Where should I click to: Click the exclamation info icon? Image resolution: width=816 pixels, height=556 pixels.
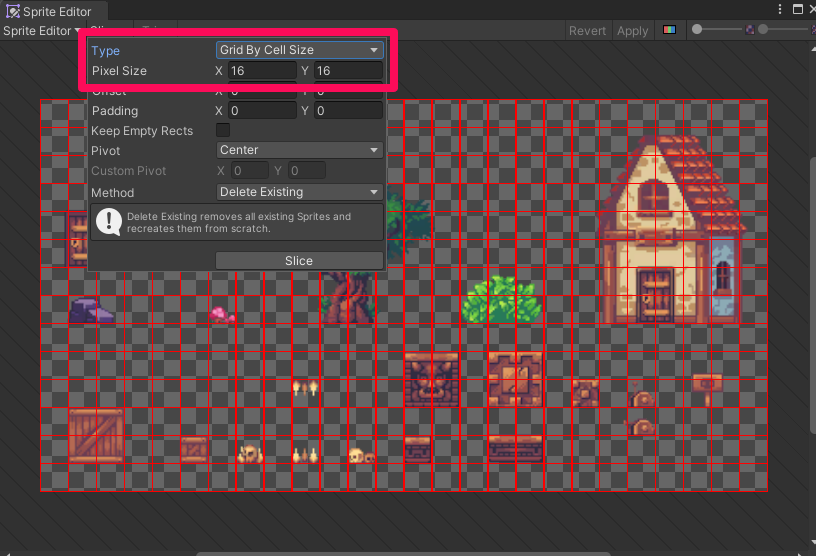click(109, 222)
